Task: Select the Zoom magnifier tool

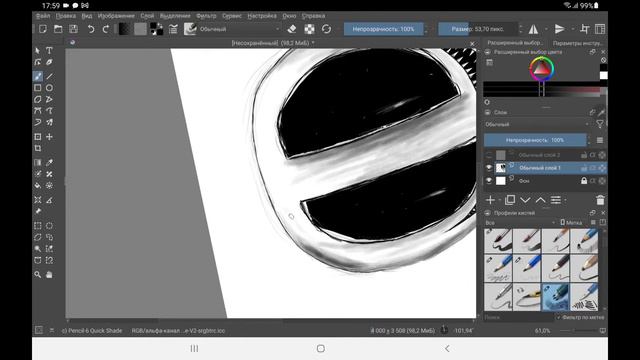Action: (x=38, y=275)
